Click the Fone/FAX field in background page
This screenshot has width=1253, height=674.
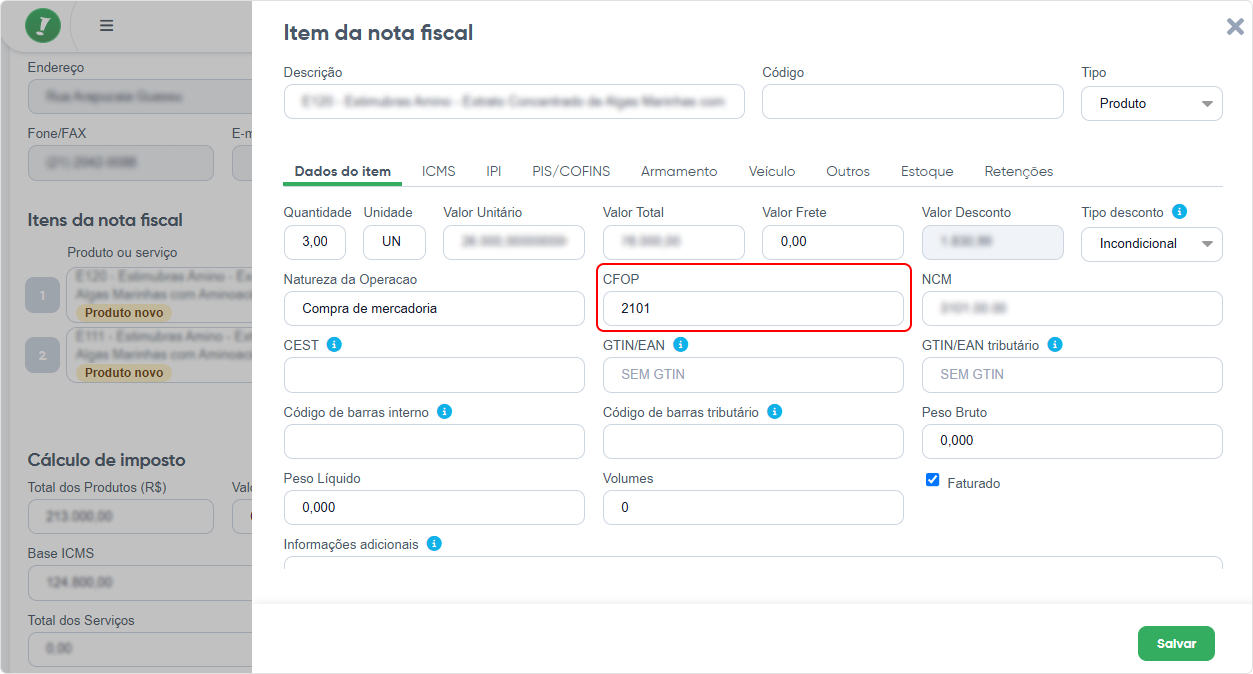pyautogui.click(x=121, y=163)
